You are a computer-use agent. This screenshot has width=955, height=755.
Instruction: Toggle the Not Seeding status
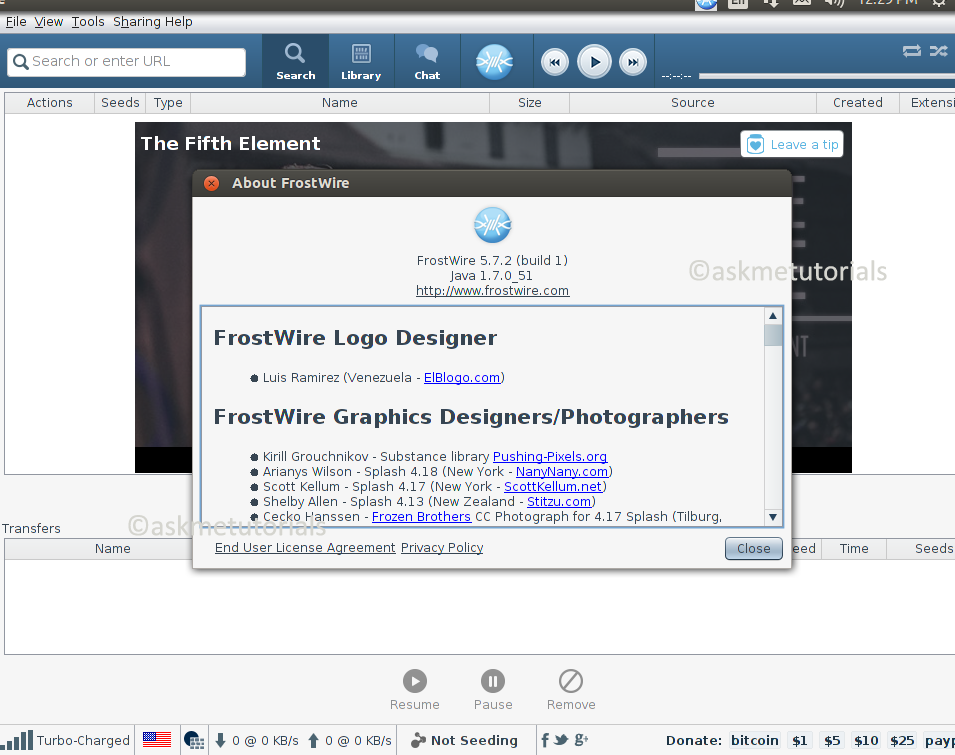click(x=465, y=740)
